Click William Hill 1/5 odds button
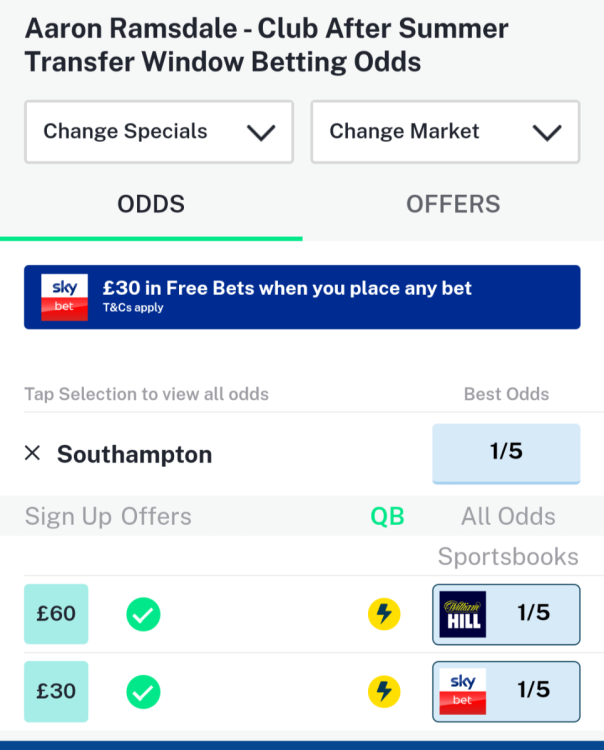604x750 pixels. tap(533, 614)
